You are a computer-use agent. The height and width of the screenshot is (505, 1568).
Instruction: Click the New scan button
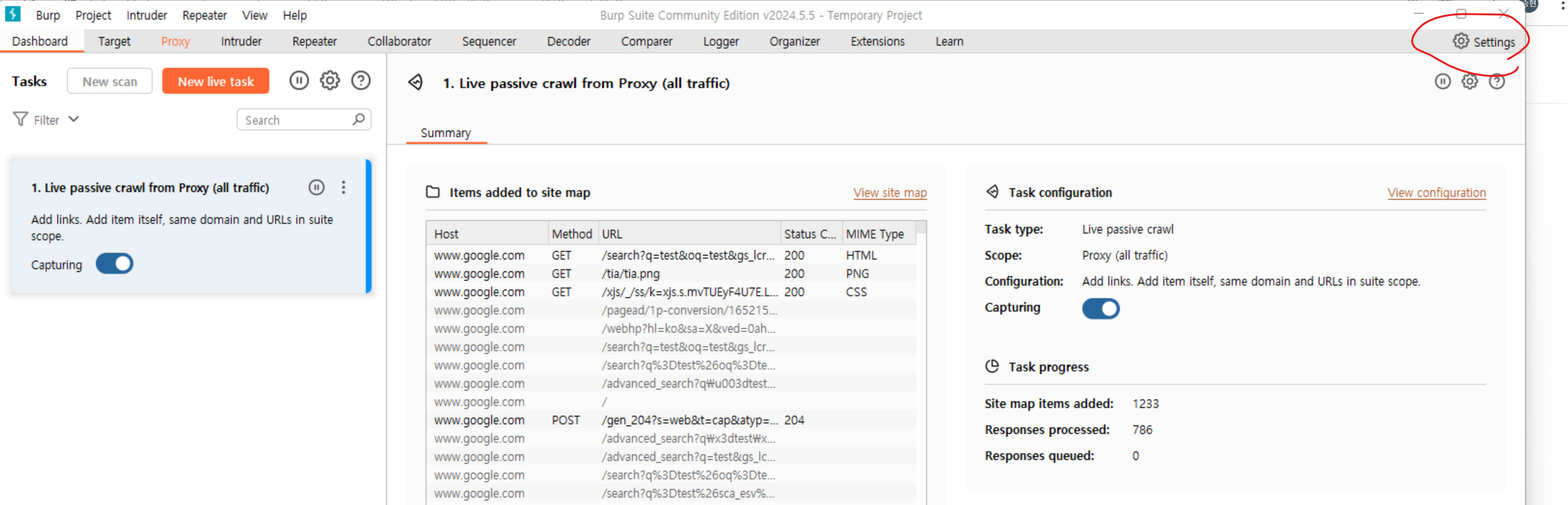(x=109, y=81)
